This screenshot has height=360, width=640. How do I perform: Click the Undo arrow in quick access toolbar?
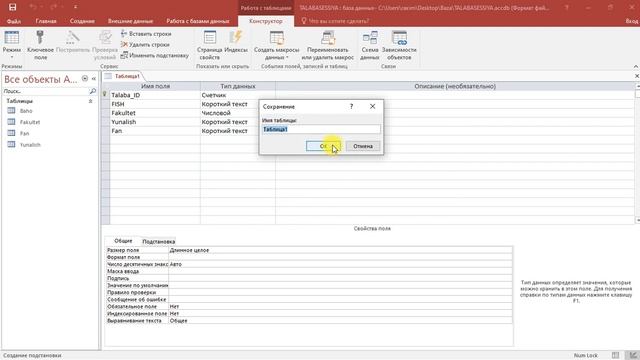point(33,7)
